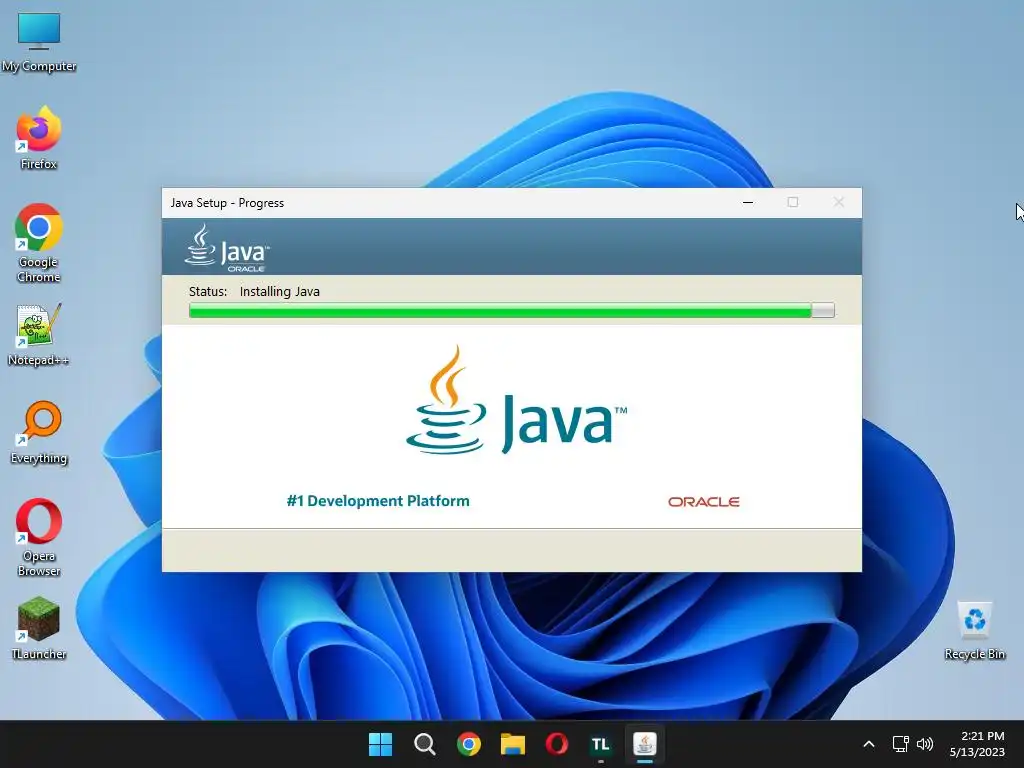Launch Firefox from desktop shortcut
Image resolution: width=1024 pixels, height=768 pixels.
(39, 138)
